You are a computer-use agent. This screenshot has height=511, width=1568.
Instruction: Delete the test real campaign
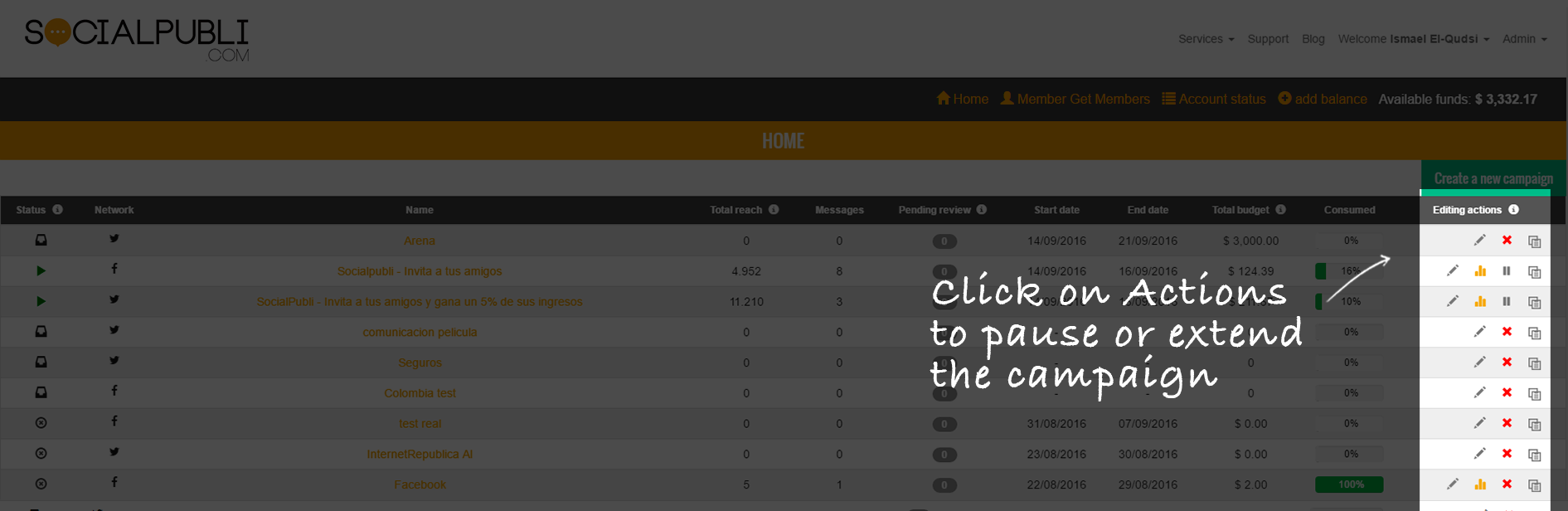1507,423
